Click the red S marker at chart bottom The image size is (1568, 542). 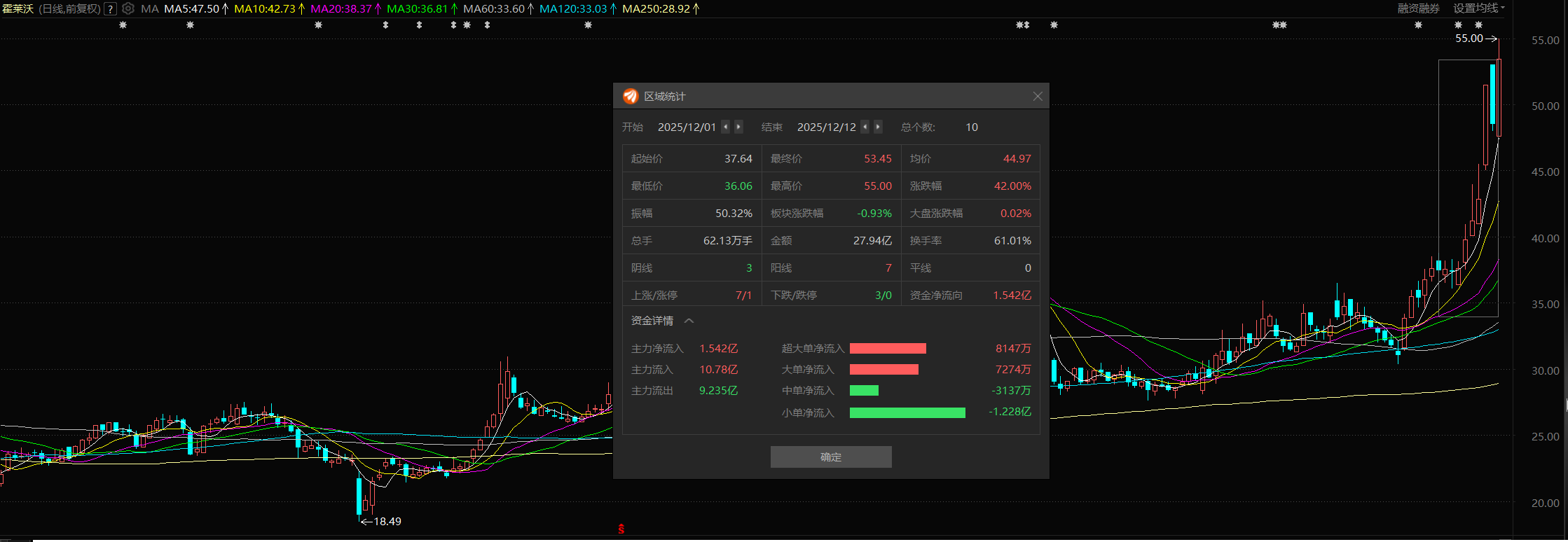(621, 529)
